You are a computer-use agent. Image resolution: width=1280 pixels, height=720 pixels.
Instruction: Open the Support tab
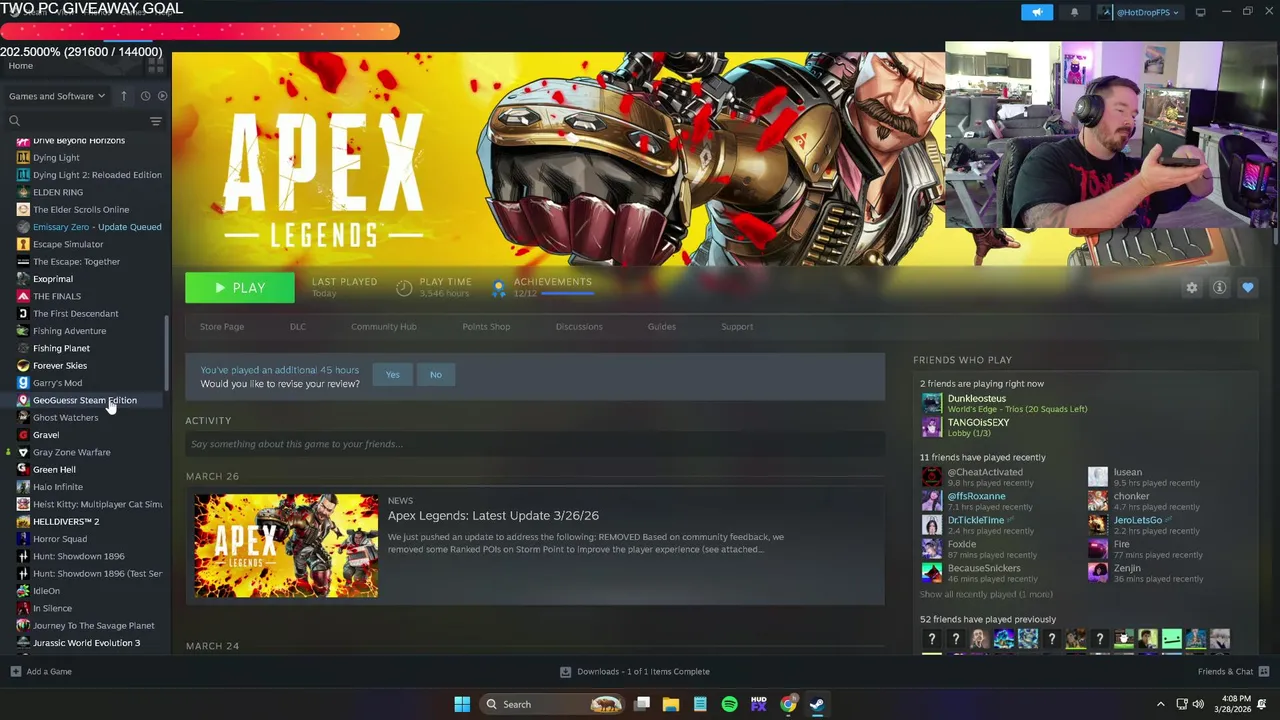coord(737,327)
